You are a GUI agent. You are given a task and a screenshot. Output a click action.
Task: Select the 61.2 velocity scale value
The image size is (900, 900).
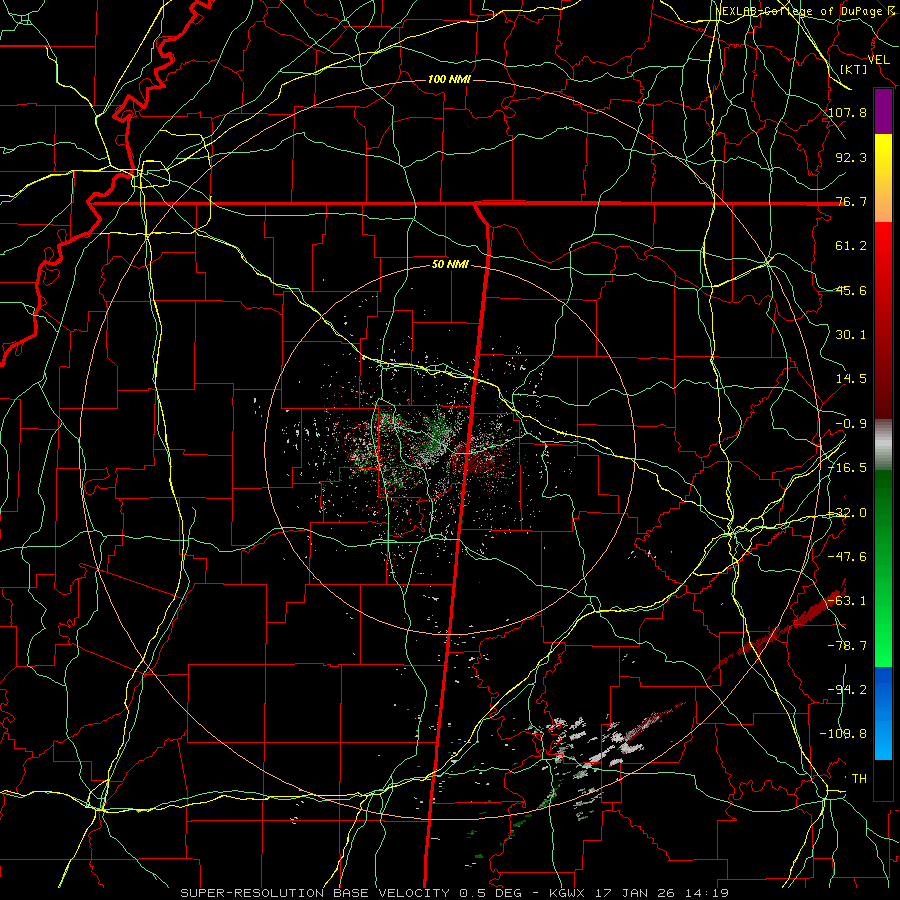[x=851, y=246]
